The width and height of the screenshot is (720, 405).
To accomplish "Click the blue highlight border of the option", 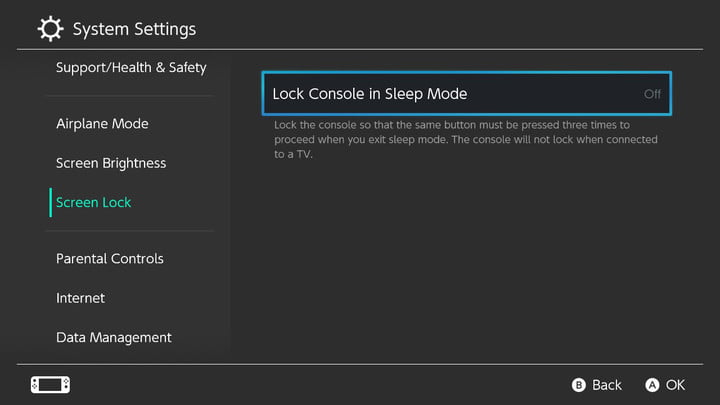I will pyautogui.click(x=467, y=73).
